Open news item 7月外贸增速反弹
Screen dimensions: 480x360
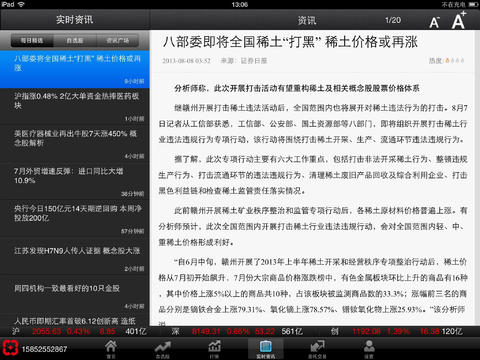tap(75, 182)
